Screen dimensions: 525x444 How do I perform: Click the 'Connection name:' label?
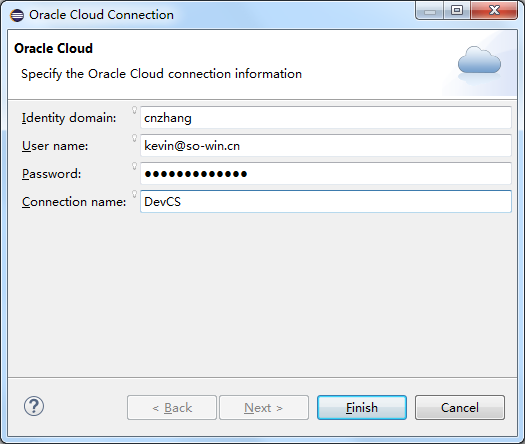click(x=74, y=202)
